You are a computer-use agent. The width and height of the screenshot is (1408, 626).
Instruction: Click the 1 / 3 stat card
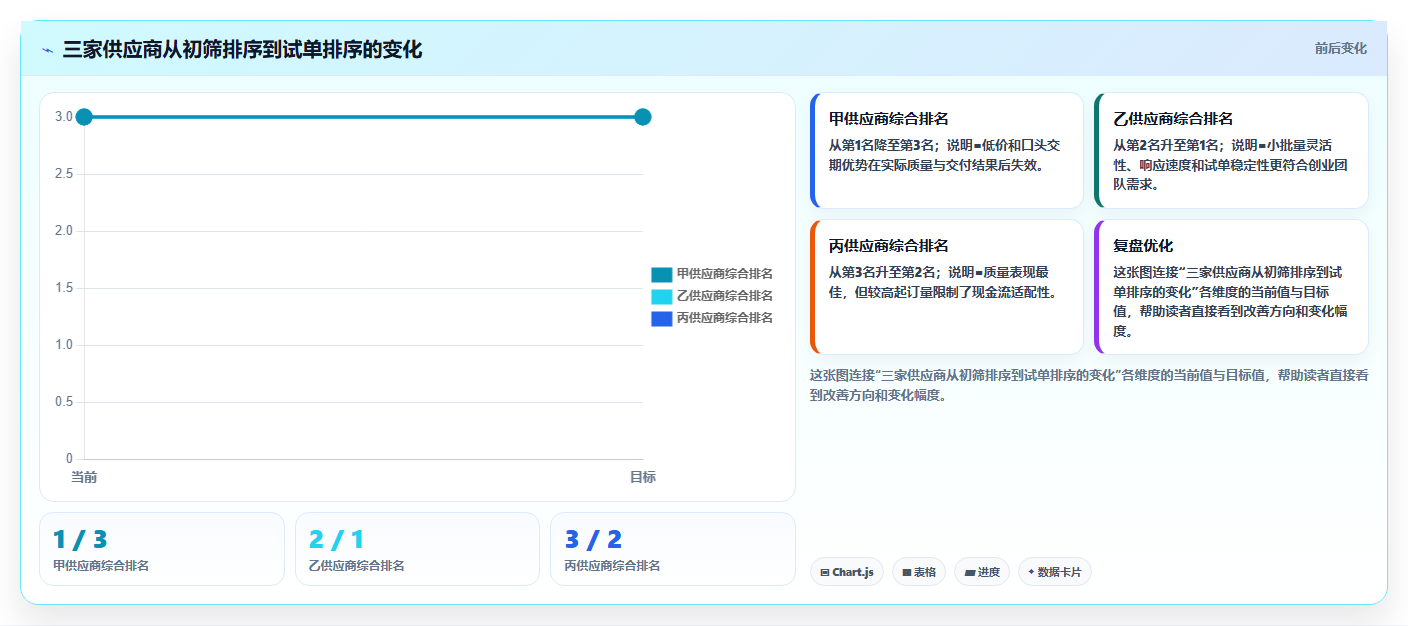coord(162,549)
